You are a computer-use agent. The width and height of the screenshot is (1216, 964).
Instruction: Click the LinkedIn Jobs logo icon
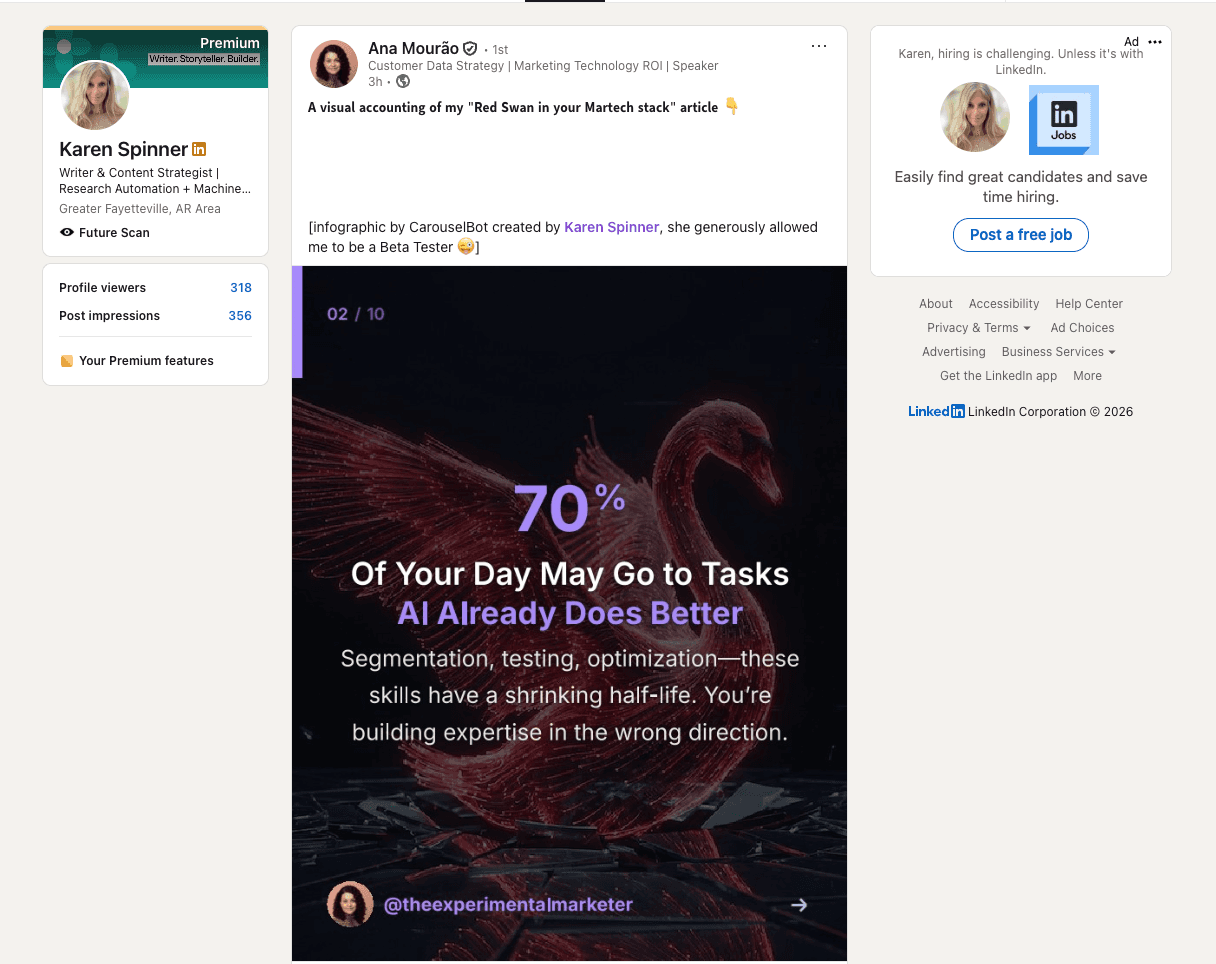1063,120
